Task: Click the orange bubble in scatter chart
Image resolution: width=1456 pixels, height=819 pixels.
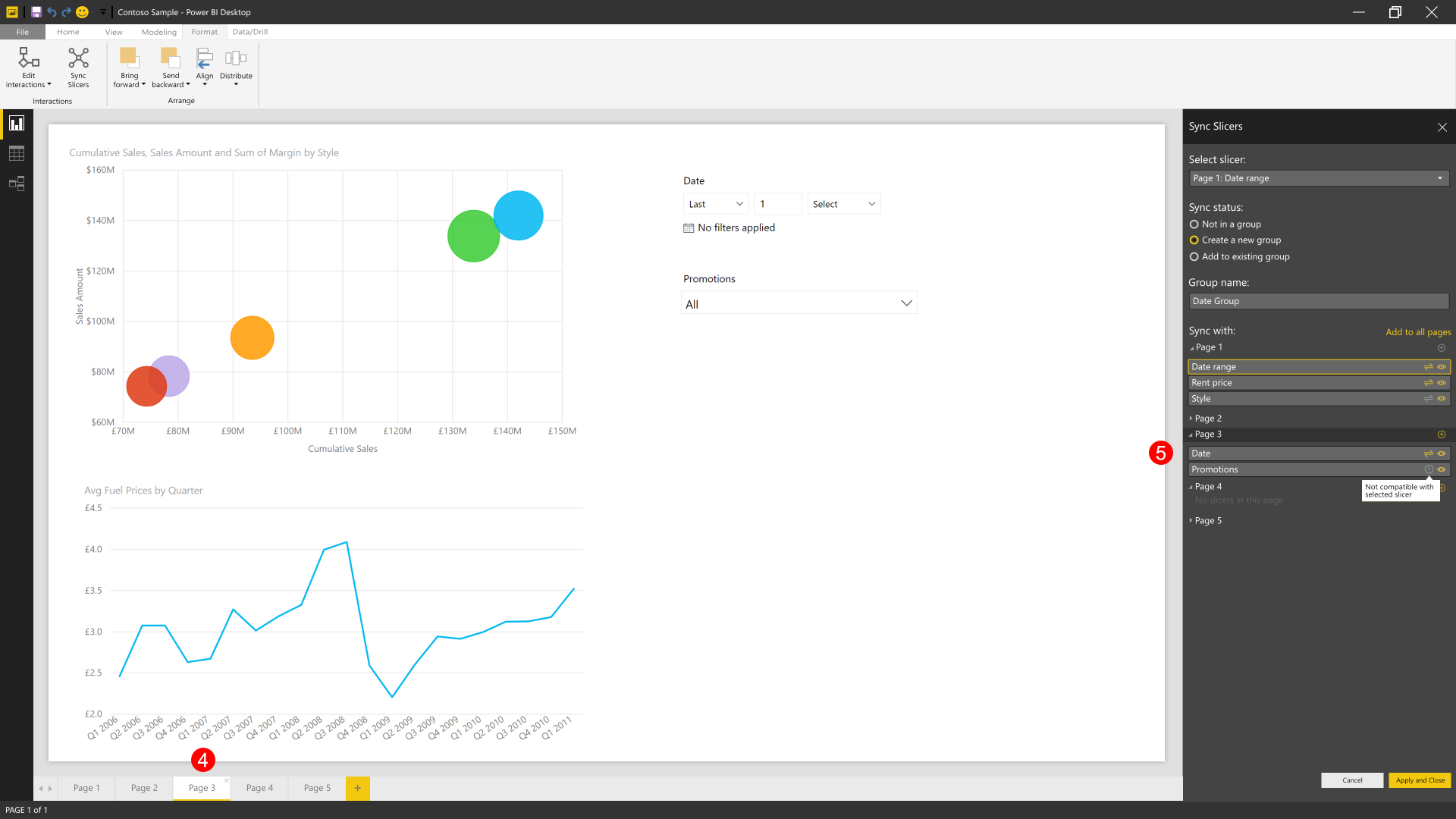Action: click(x=252, y=337)
